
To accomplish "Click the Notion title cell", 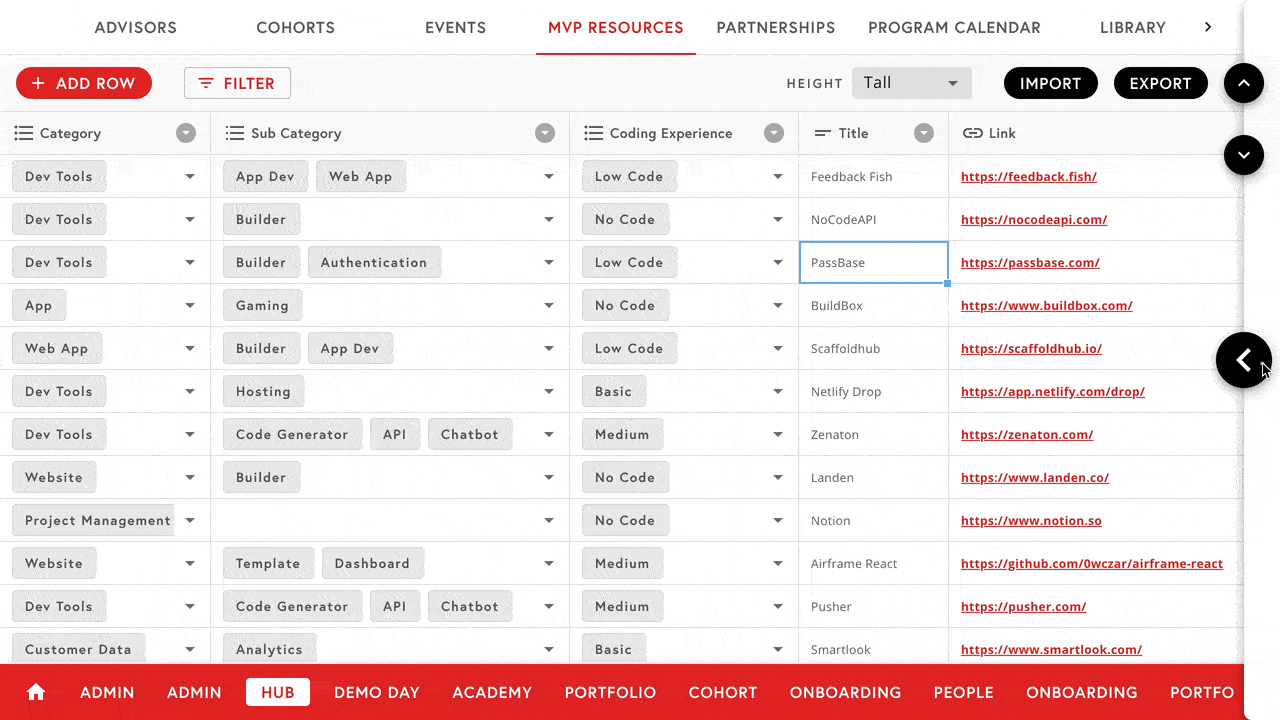I will pyautogui.click(x=874, y=521).
